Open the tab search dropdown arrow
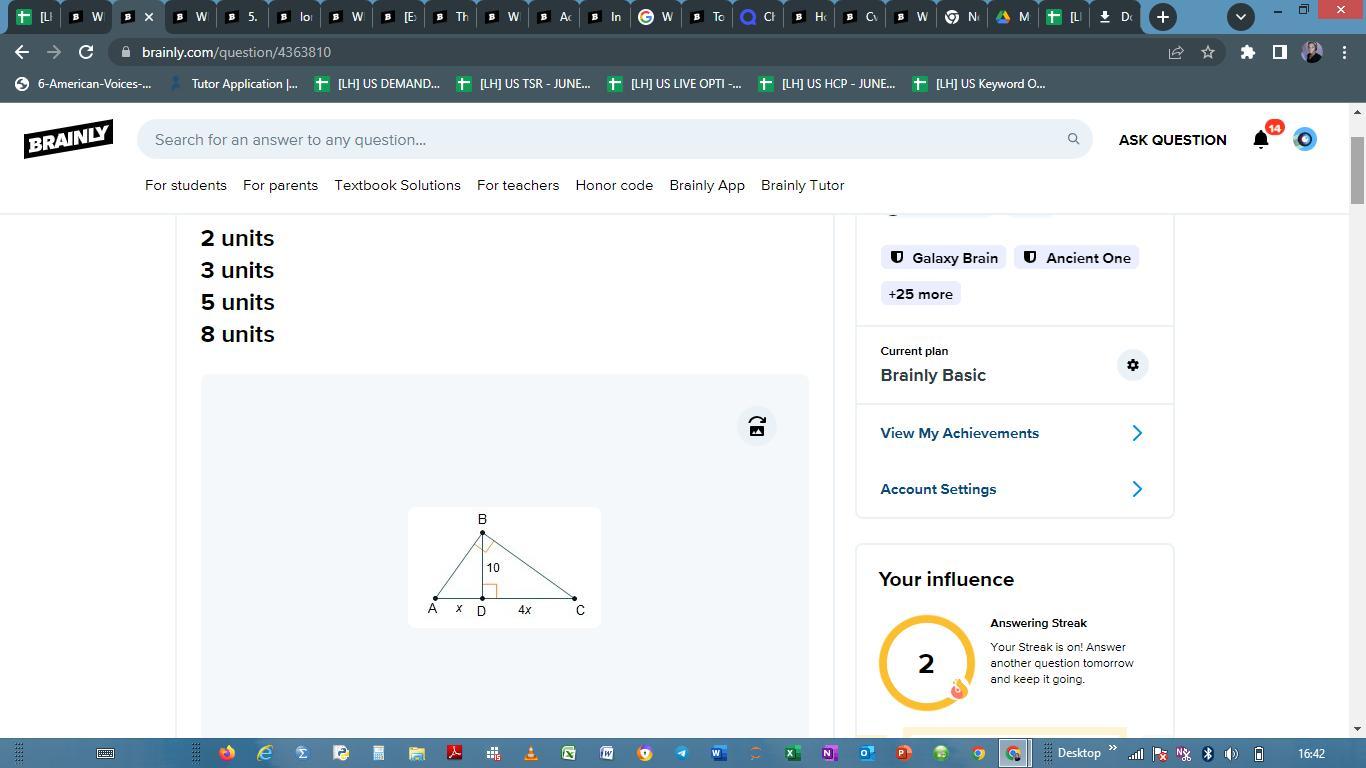The width and height of the screenshot is (1366, 768). tap(1240, 17)
